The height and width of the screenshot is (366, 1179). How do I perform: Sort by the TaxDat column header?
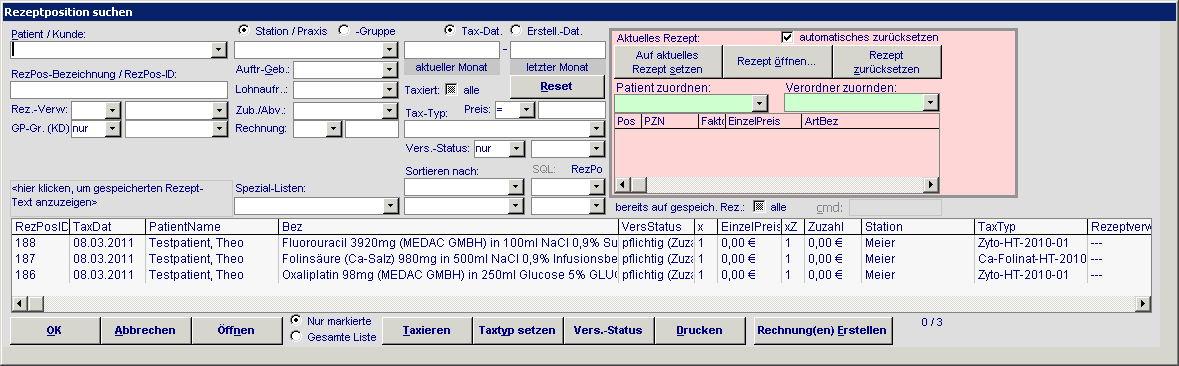(108, 226)
